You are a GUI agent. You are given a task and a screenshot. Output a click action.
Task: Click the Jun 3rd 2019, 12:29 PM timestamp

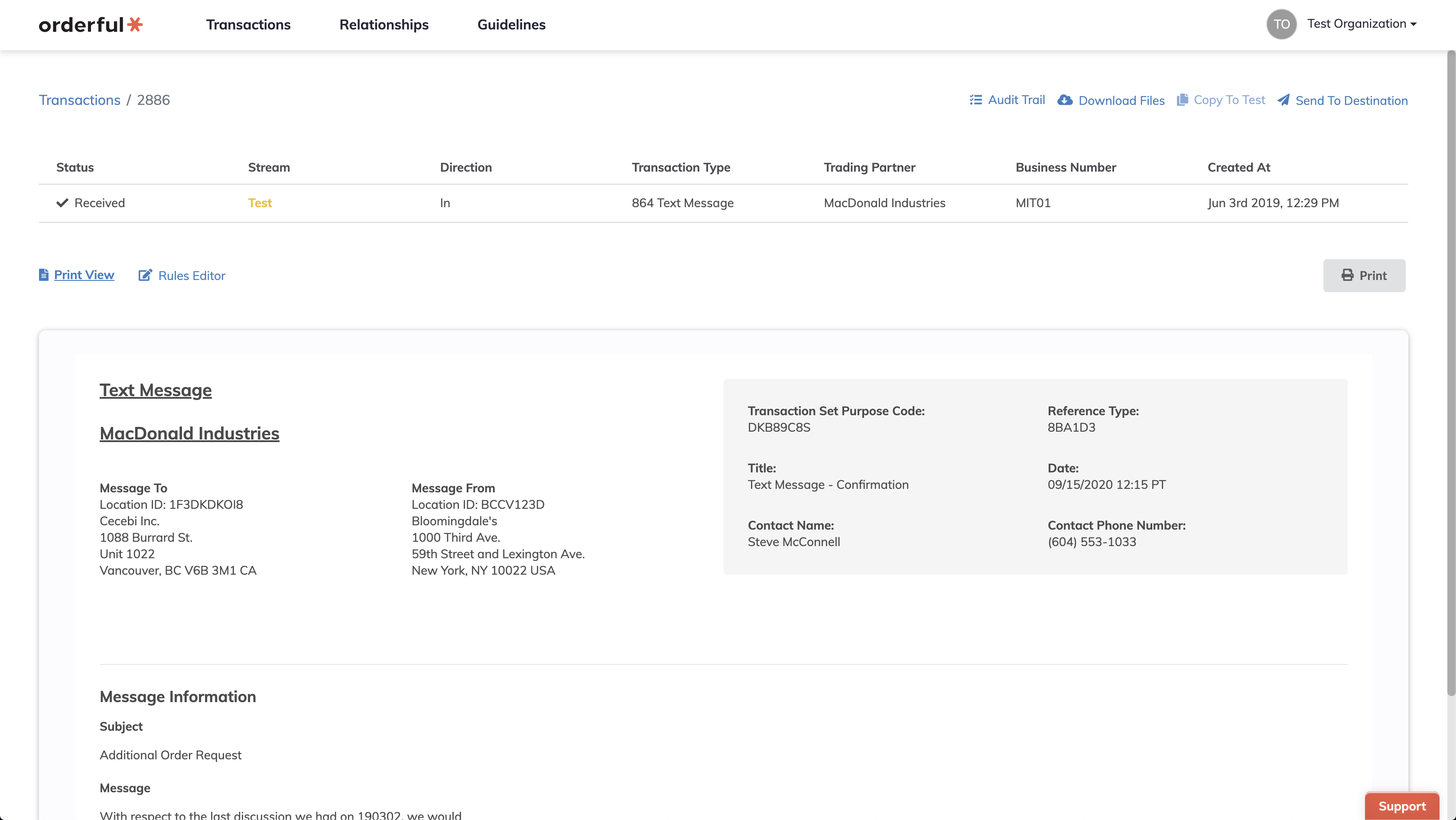1273,203
